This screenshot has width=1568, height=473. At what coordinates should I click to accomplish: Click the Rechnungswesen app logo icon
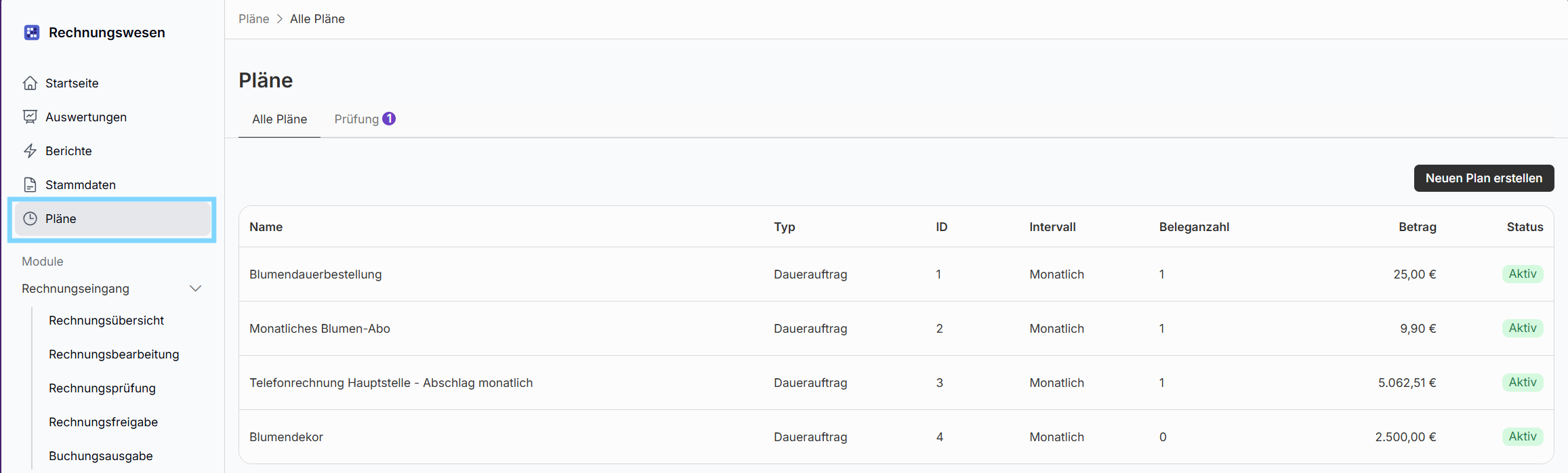click(31, 33)
